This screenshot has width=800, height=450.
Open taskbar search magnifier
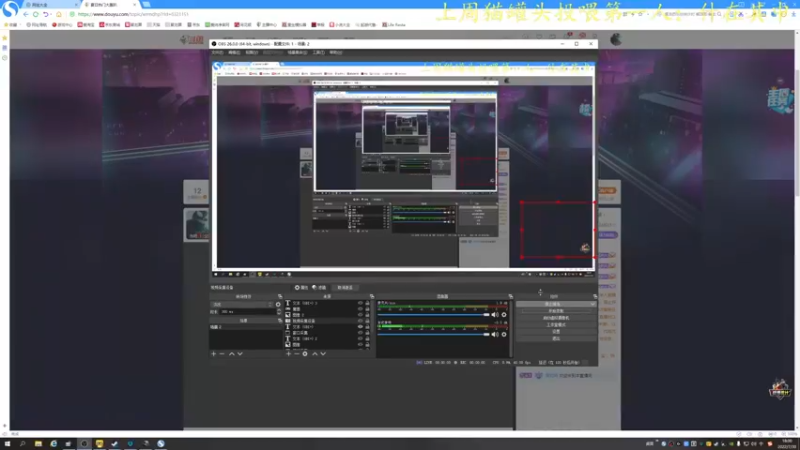click(22, 444)
